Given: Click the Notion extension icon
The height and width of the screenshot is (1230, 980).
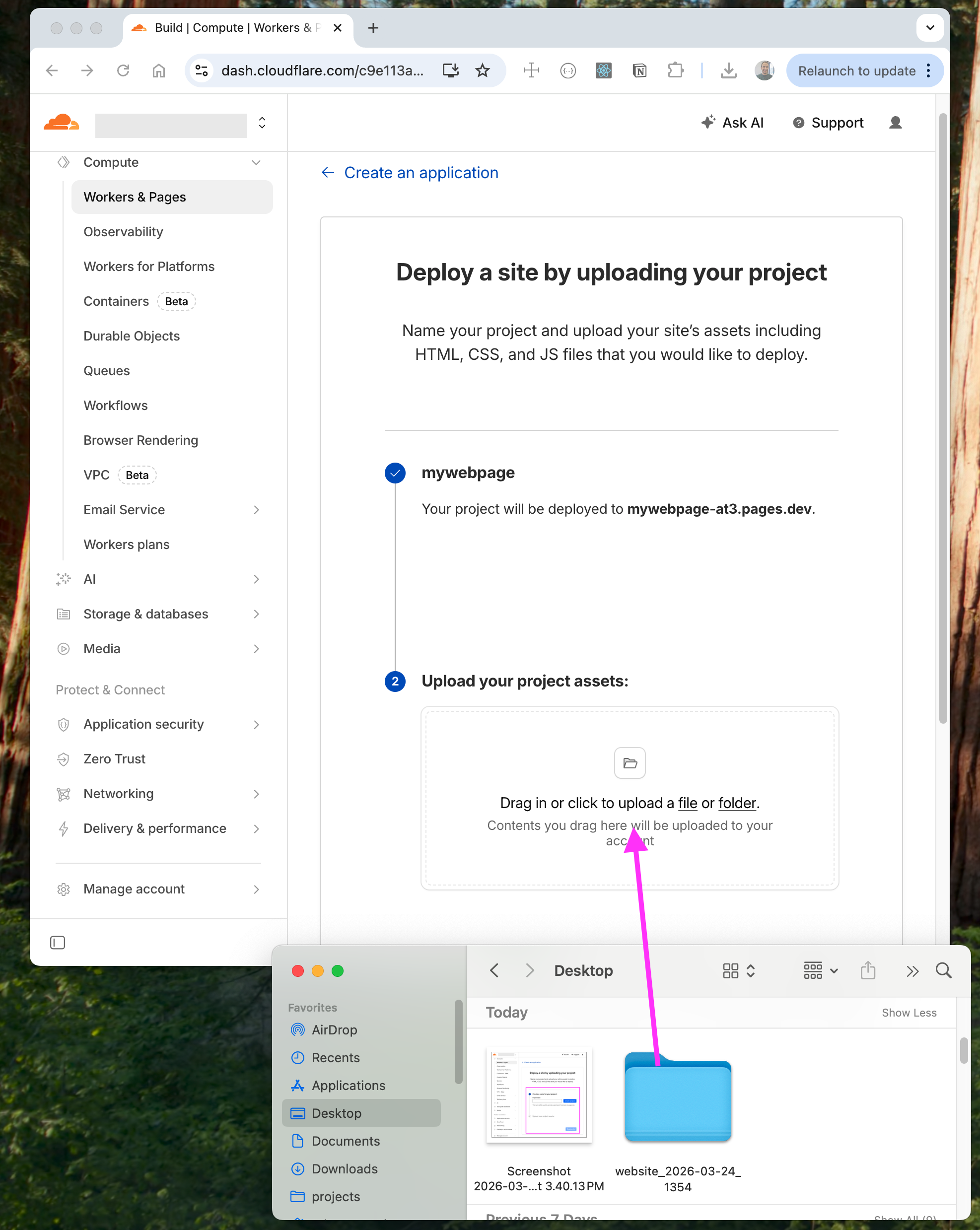Looking at the screenshot, I should pos(639,71).
